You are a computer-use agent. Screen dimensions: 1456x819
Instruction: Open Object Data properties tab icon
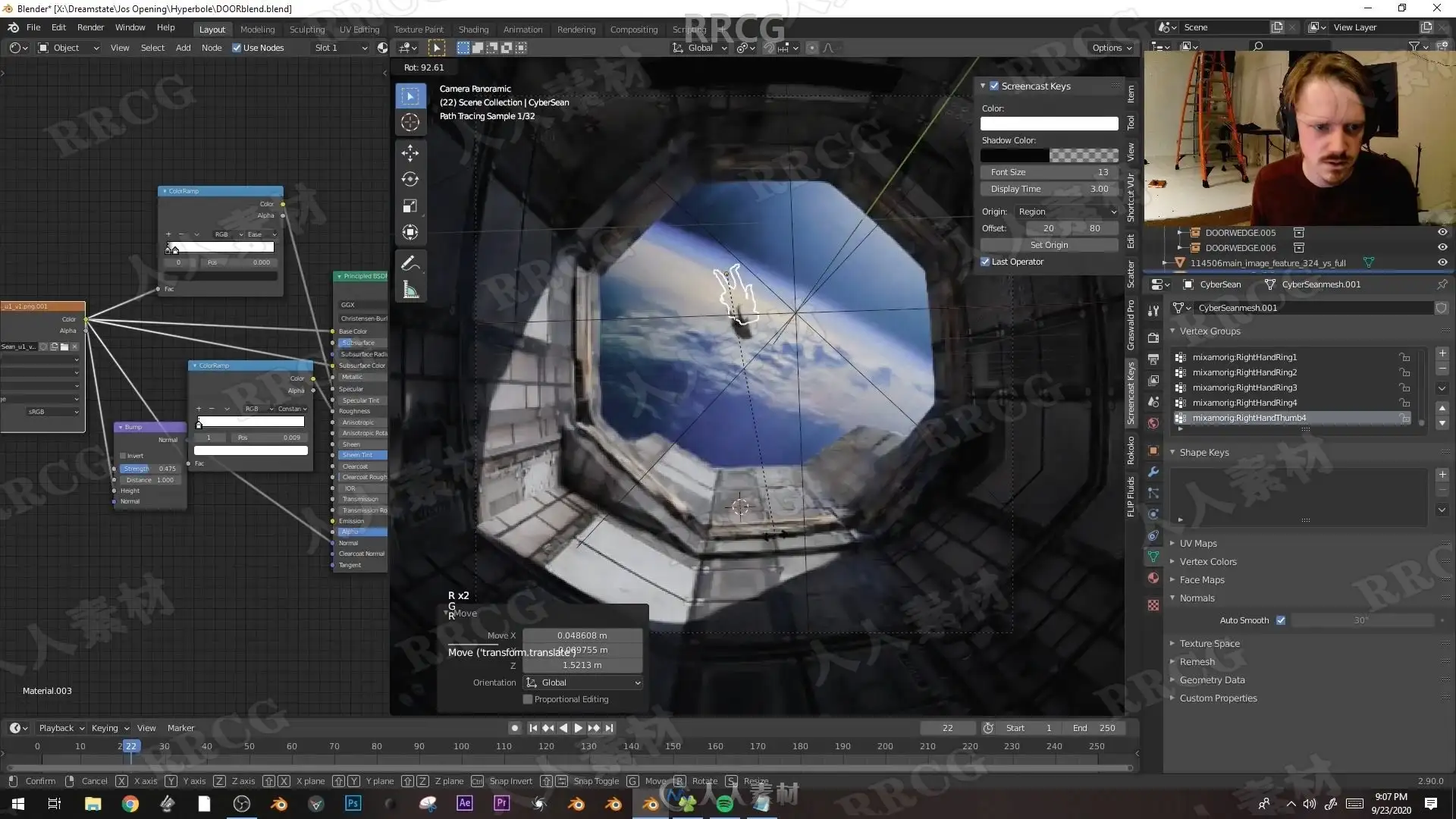coord(1153,557)
